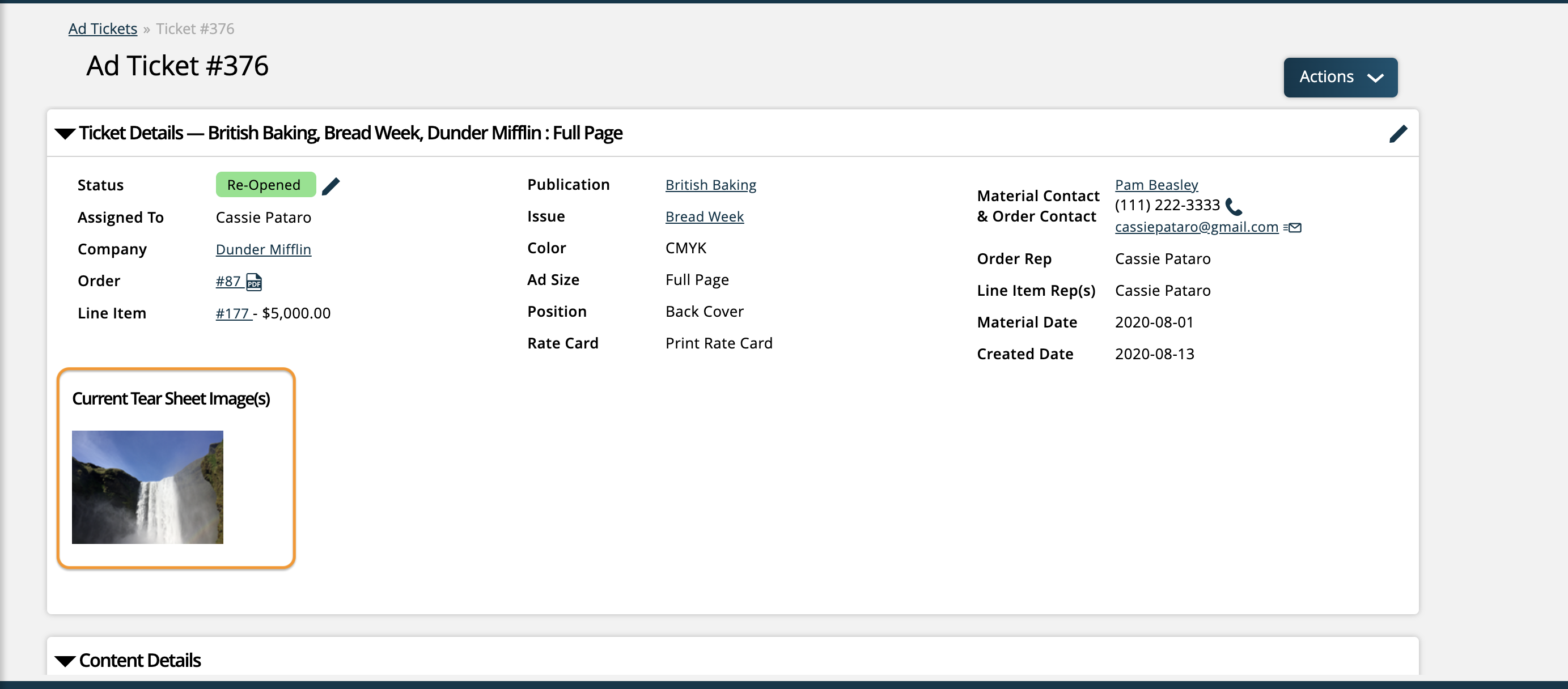1568x689 pixels.
Task: Open the British Baking publication link
Action: pyautogui.click(x=710, y=184)
